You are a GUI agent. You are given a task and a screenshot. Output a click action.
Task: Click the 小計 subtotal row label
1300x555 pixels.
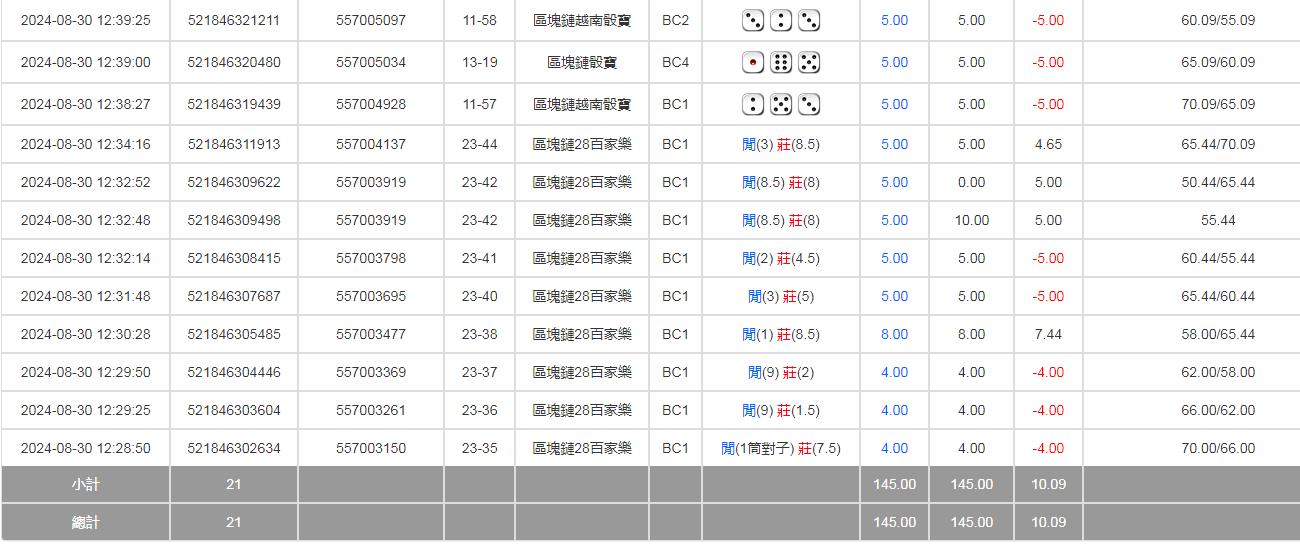click(86, 484)
